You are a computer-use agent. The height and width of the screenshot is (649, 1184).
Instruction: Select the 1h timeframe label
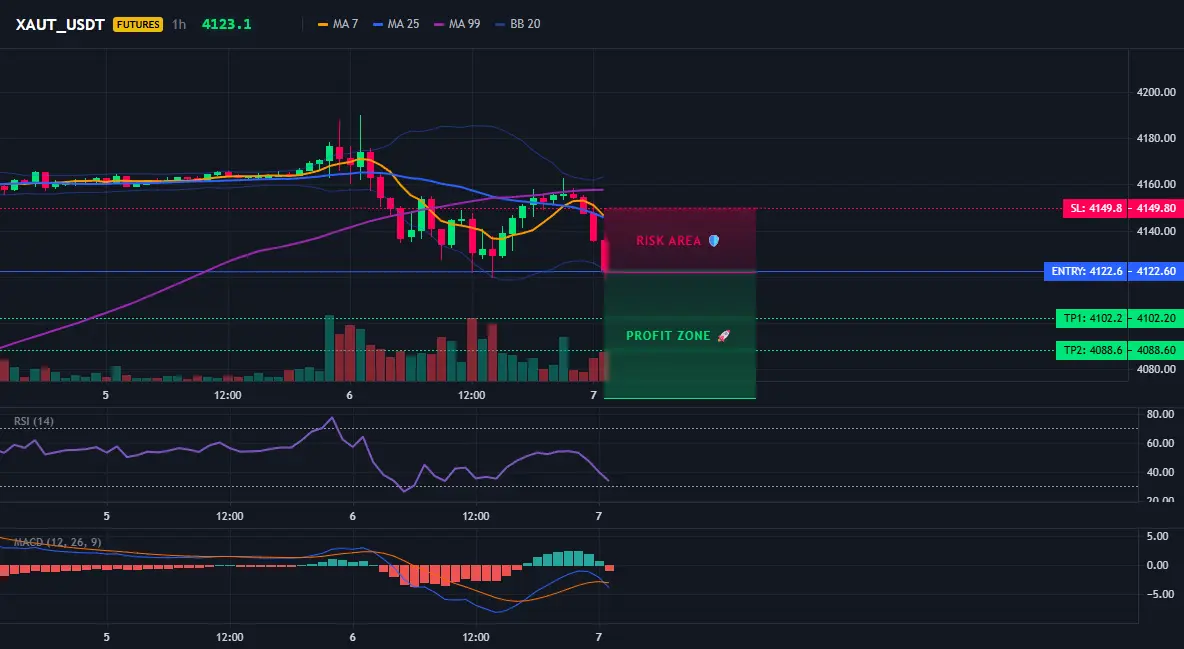tap(179, 24)
